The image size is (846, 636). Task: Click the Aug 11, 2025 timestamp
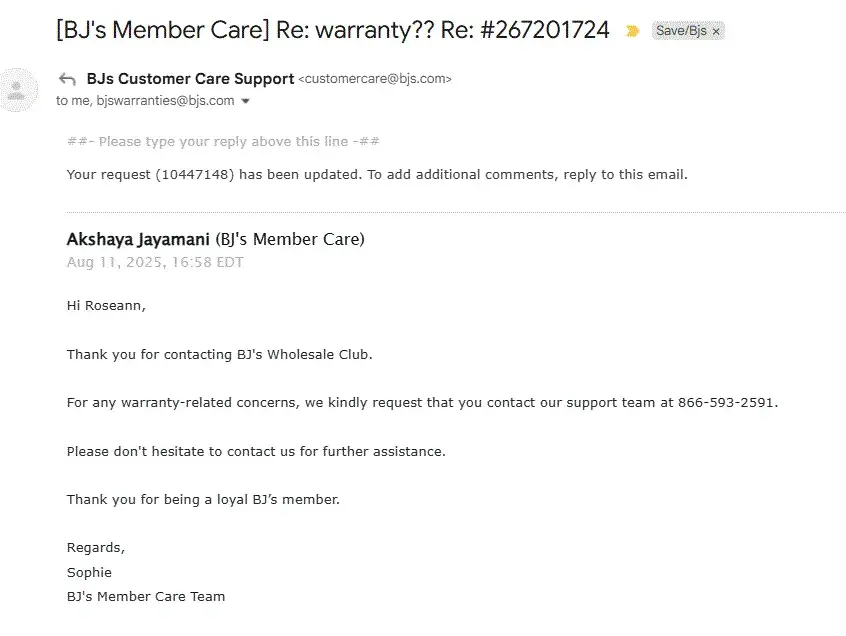point(155,263)
